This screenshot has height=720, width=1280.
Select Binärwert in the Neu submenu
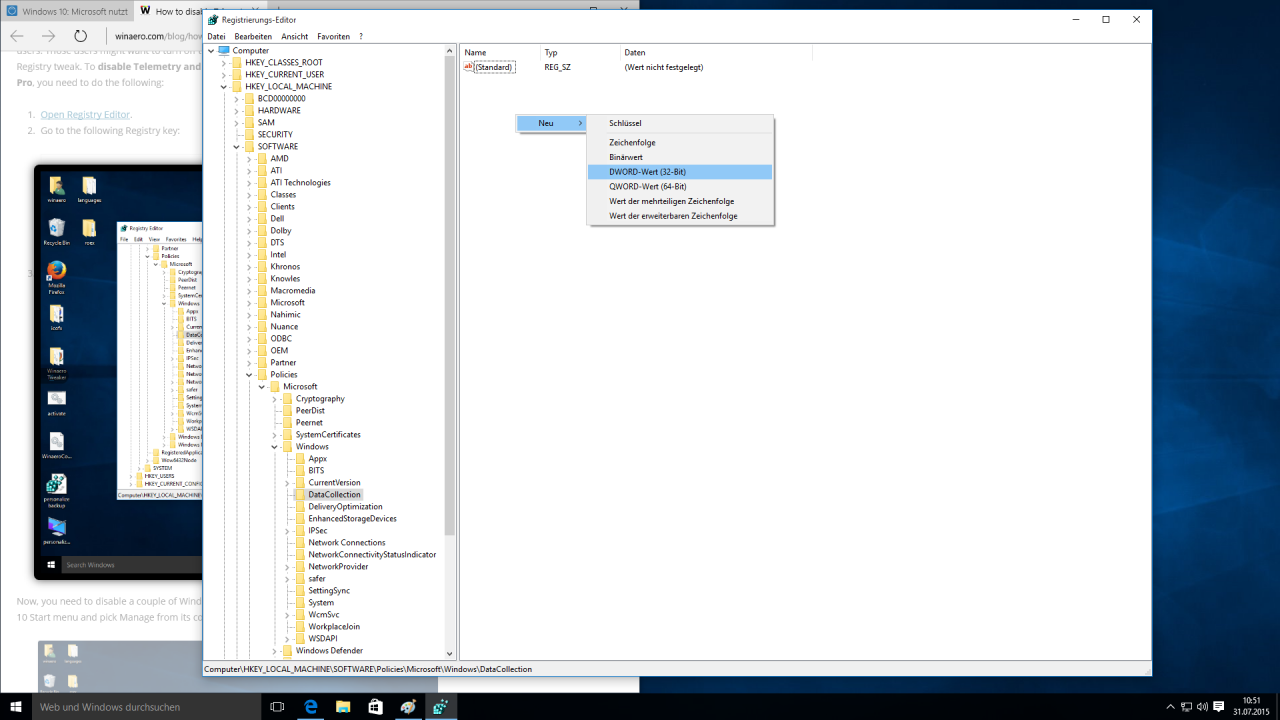pyautogui.click(x=680, y=157)
